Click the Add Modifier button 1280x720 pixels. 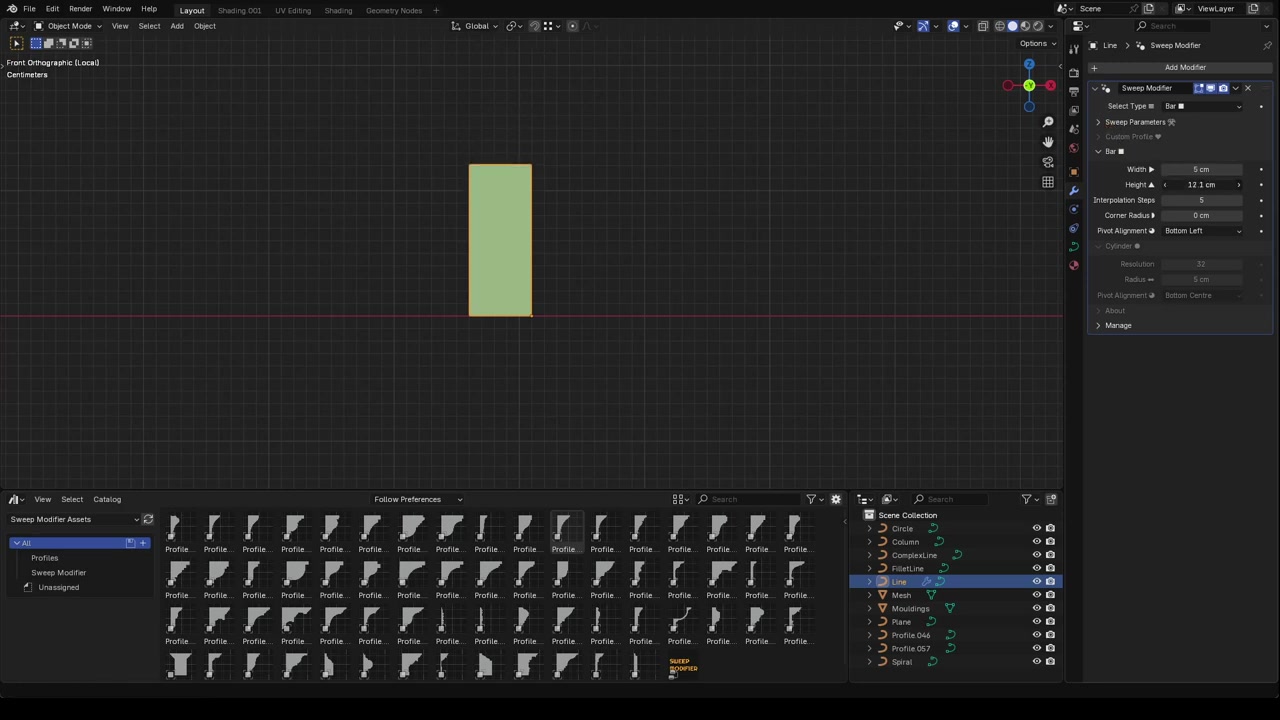1184,67
